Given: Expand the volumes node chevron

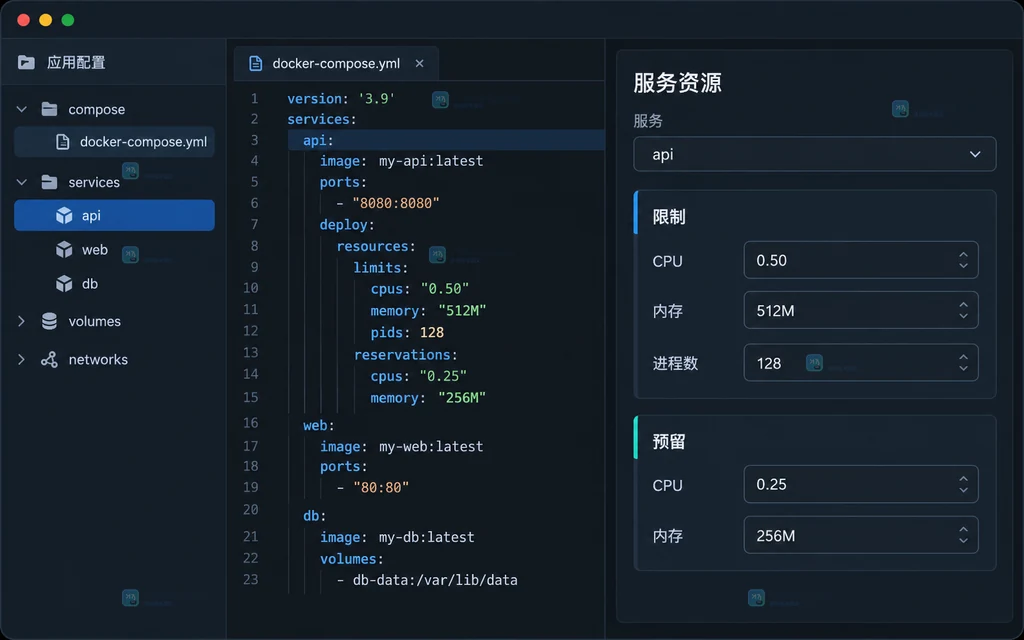Looking at the screenshot, I should [22, 321].
